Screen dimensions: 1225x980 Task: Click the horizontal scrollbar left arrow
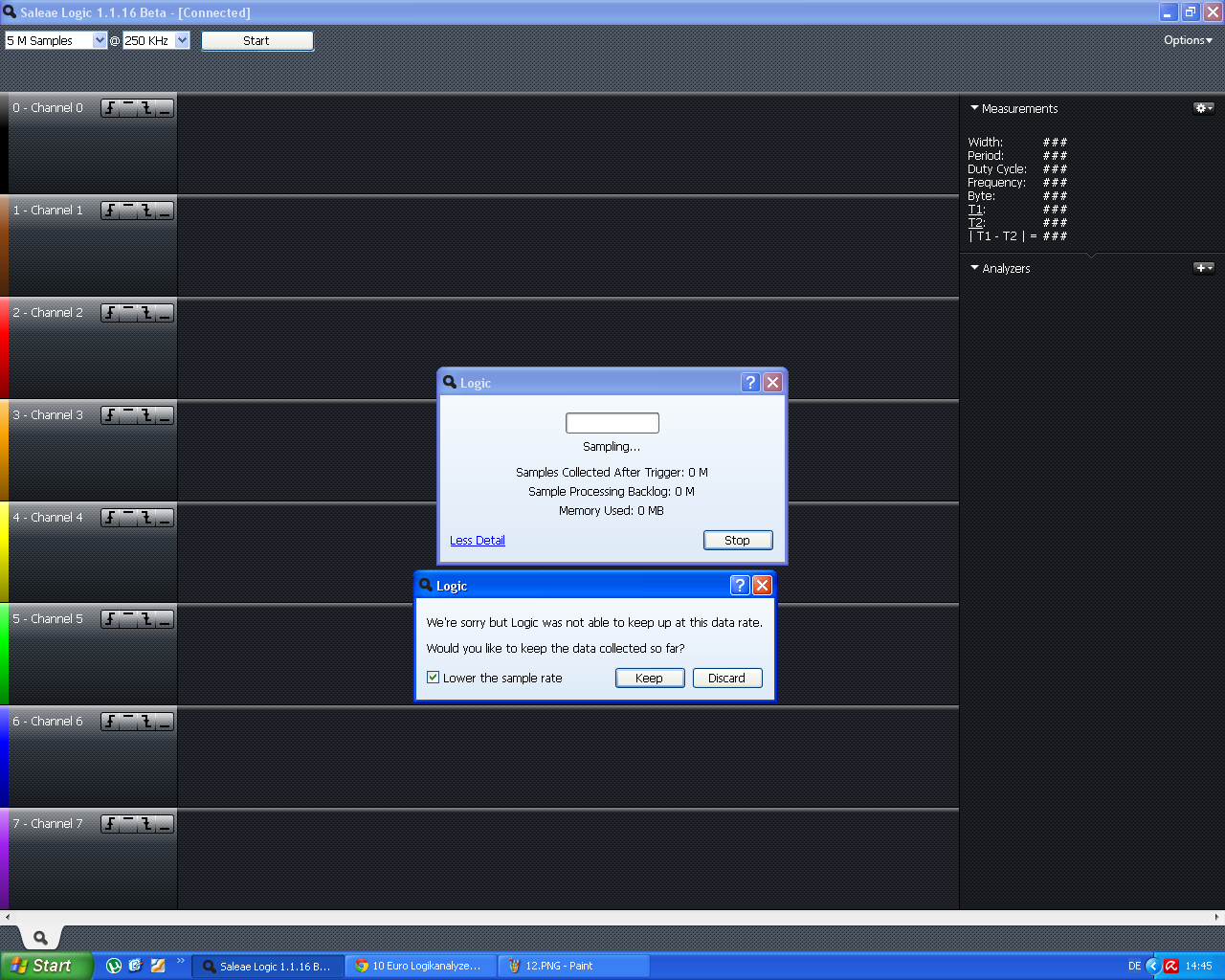[x=8, y=917]
